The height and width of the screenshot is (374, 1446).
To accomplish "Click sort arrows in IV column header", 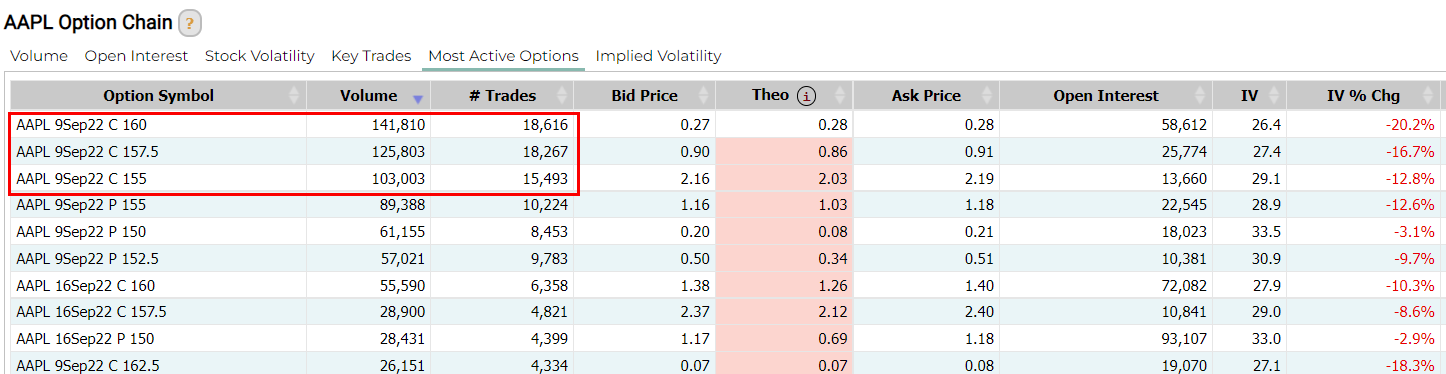I will tap(1275, 96).
